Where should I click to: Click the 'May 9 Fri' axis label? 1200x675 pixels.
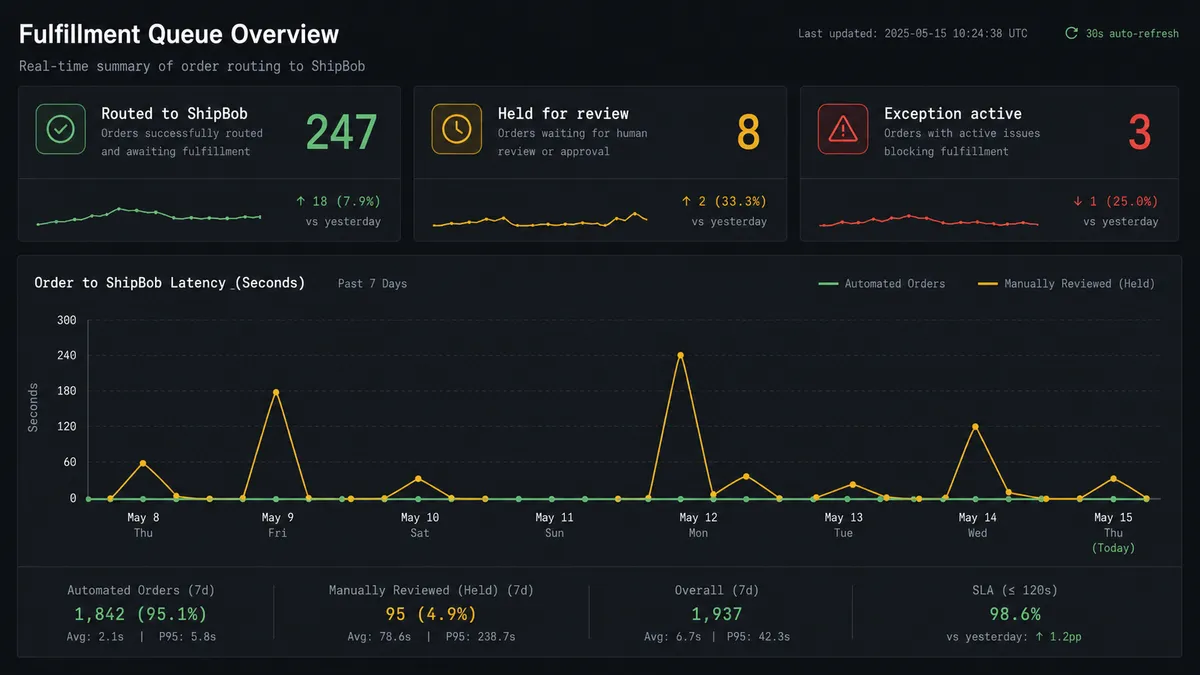[277, 525]
